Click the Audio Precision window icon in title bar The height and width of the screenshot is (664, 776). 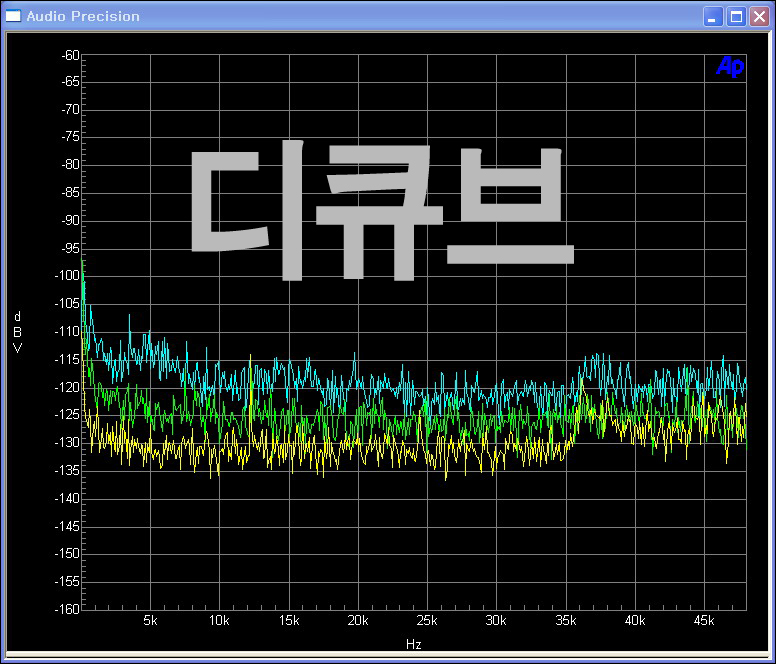click(14, 16)
